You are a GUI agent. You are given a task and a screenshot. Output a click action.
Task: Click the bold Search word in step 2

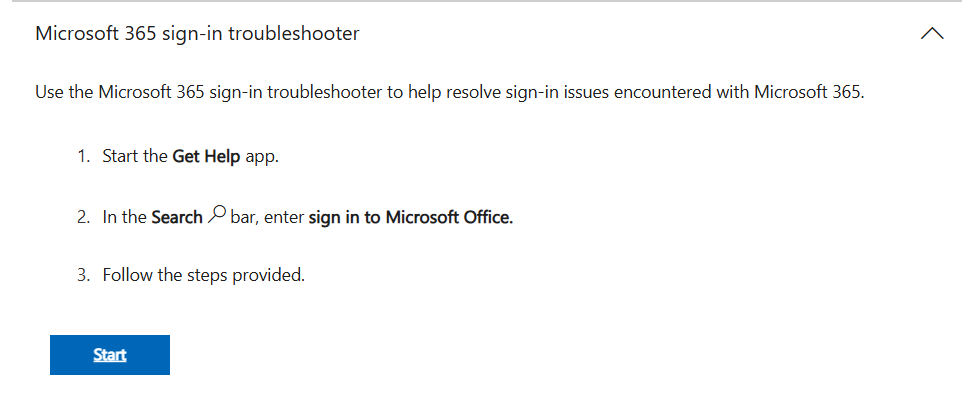177,217
